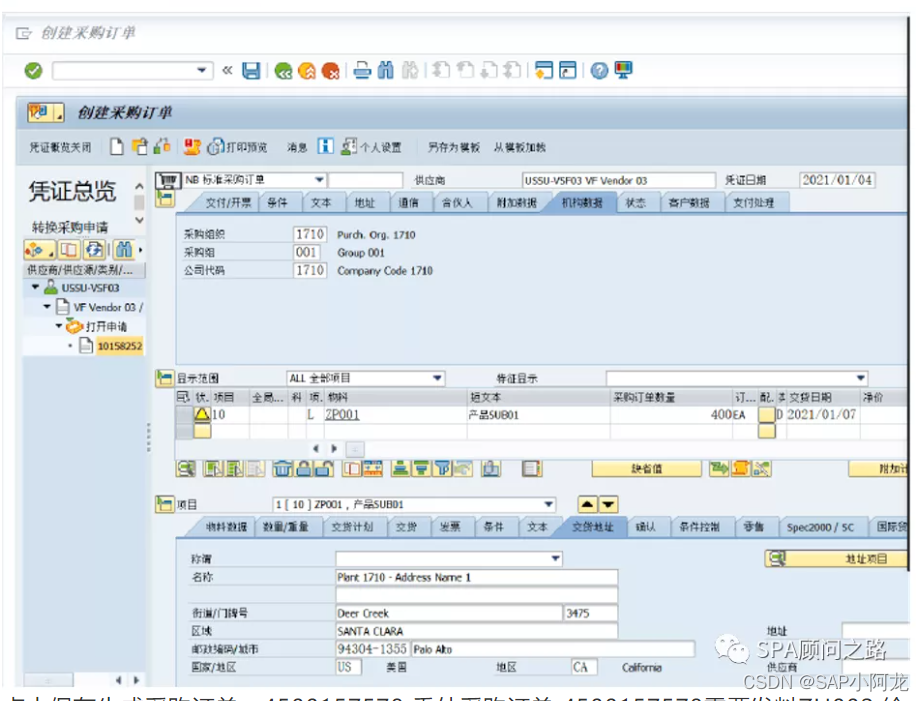Click the next item down arrow button

click(x=608, y=504)
